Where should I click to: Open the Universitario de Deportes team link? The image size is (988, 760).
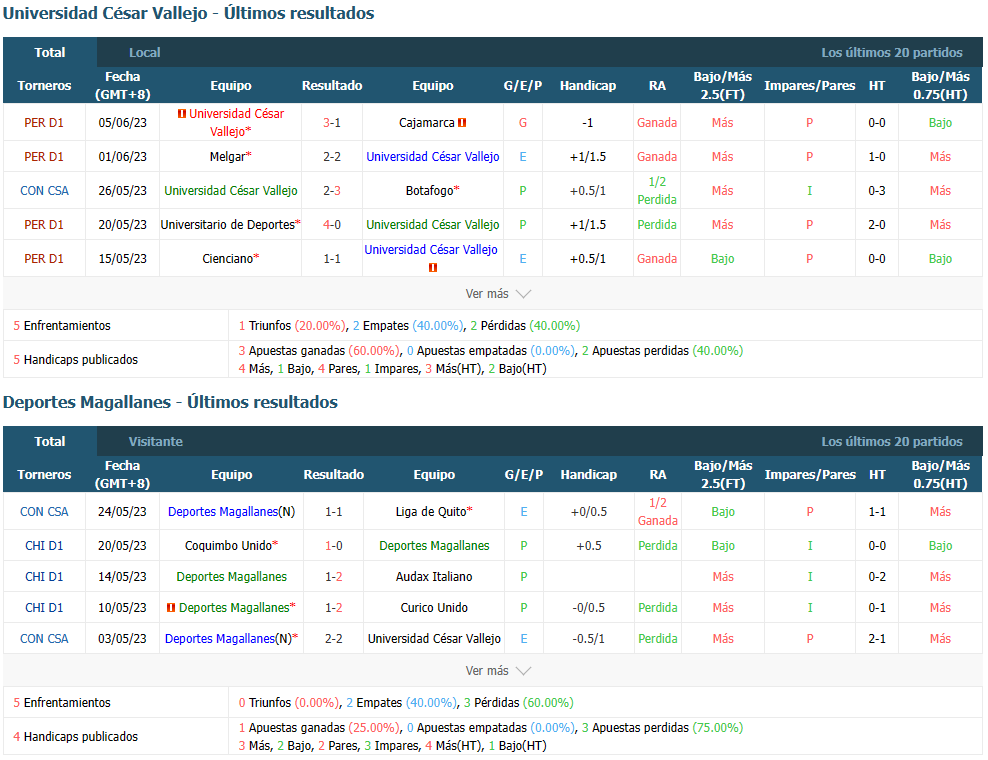point(227,225)
